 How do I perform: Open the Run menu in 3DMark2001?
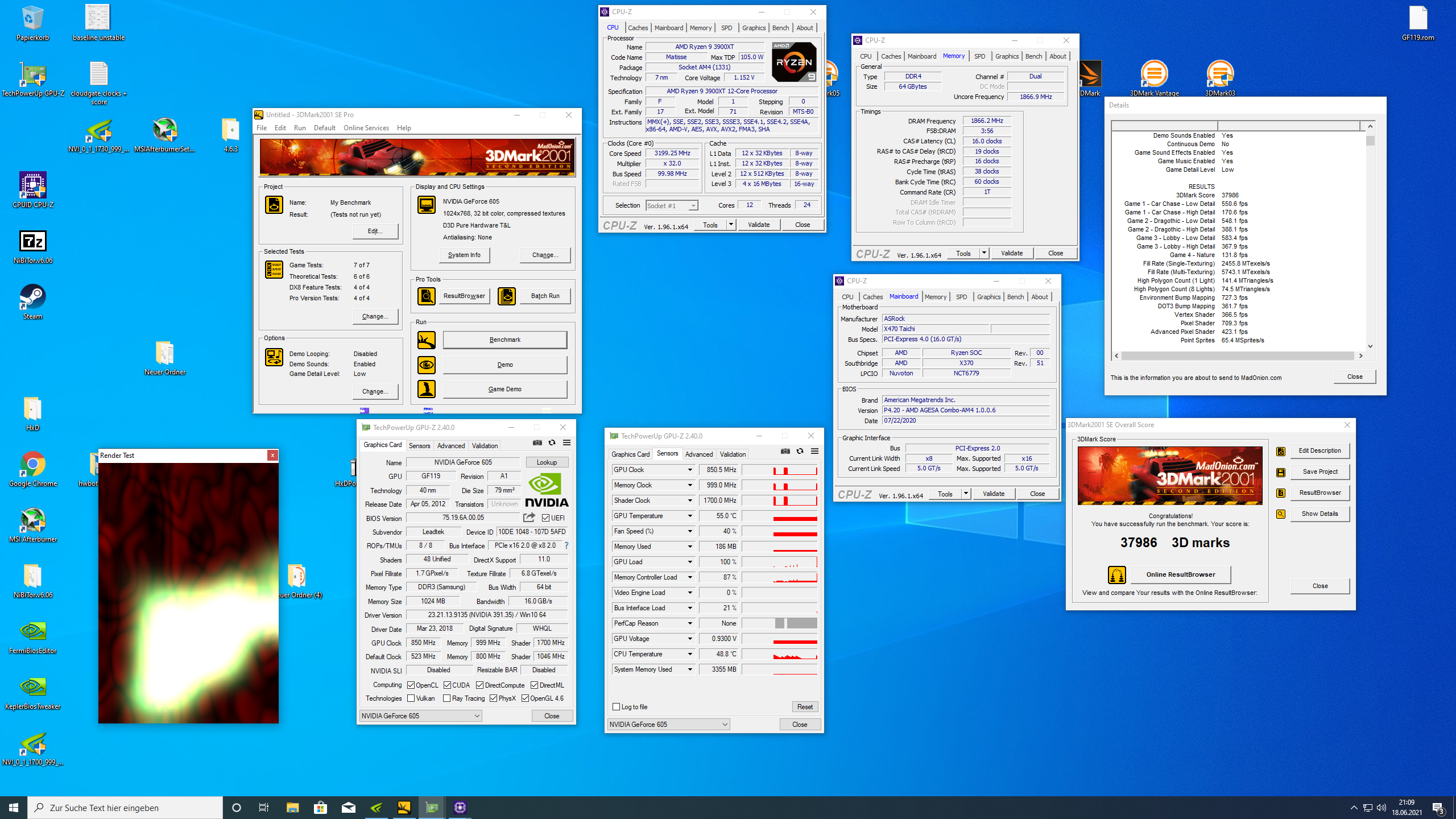[300, 128]
